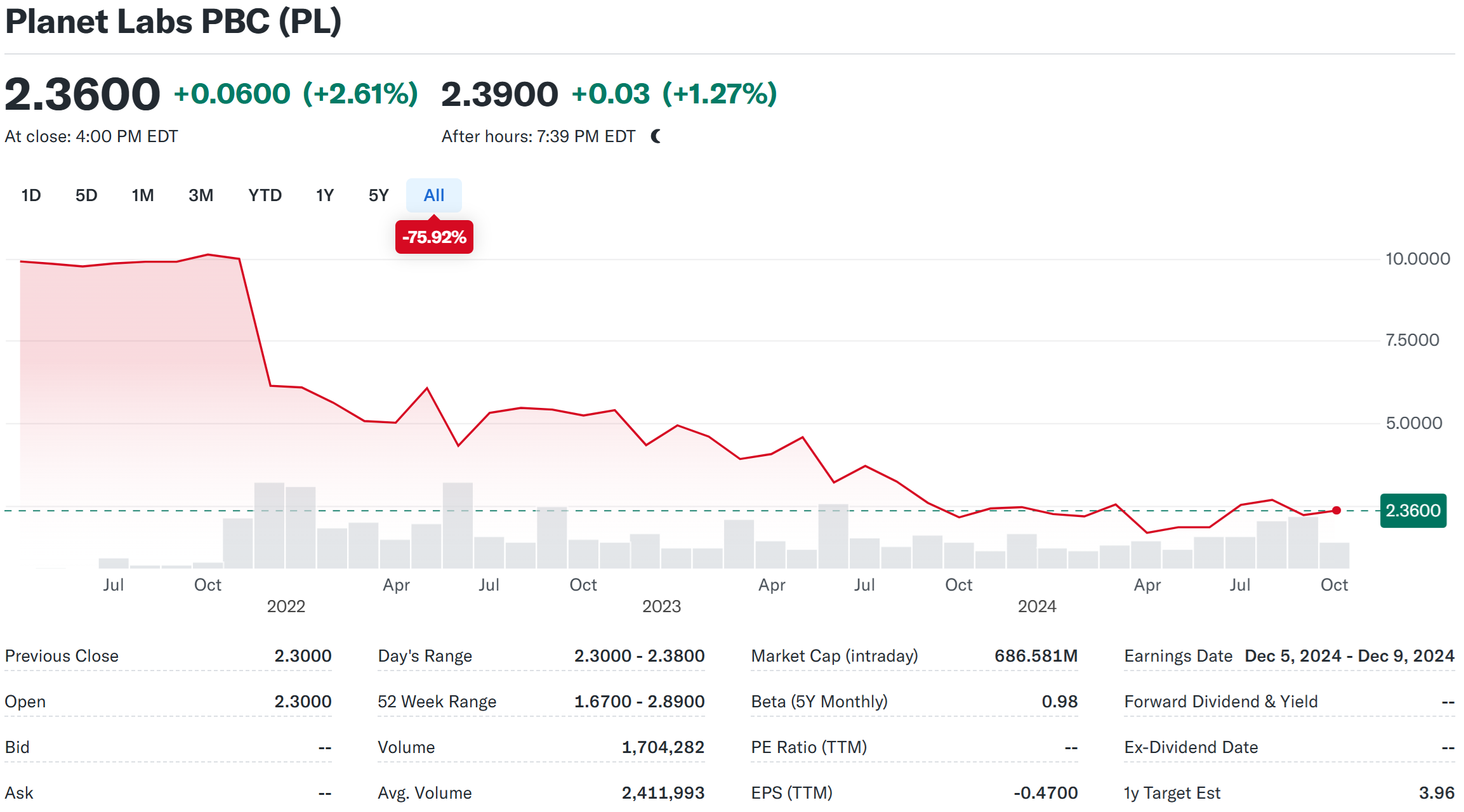Click the Earnings Date label

(1178, 656)
